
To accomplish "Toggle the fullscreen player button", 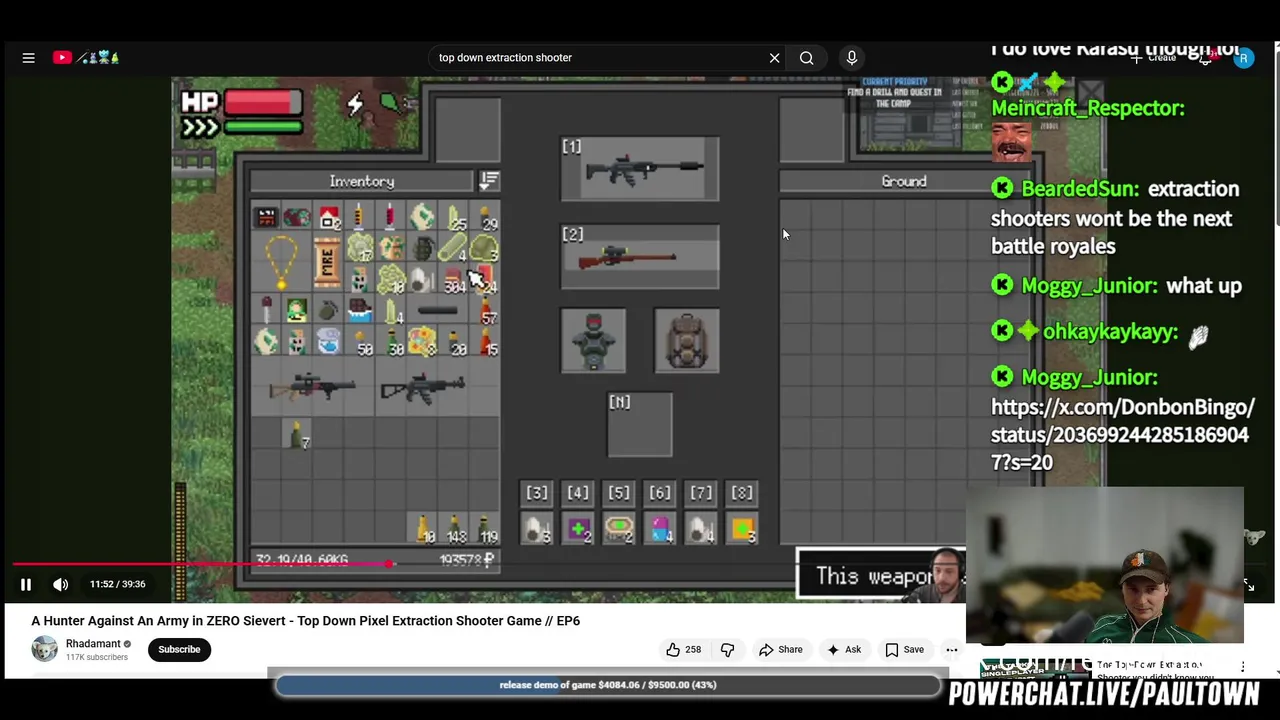I will [x=1248, y=584].
